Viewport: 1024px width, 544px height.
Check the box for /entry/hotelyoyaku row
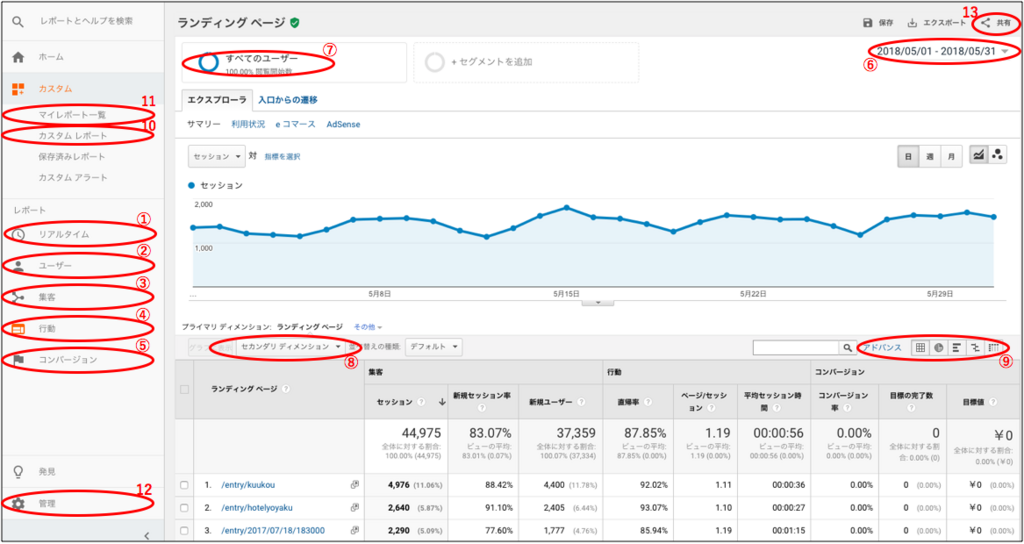click(184, 507)
